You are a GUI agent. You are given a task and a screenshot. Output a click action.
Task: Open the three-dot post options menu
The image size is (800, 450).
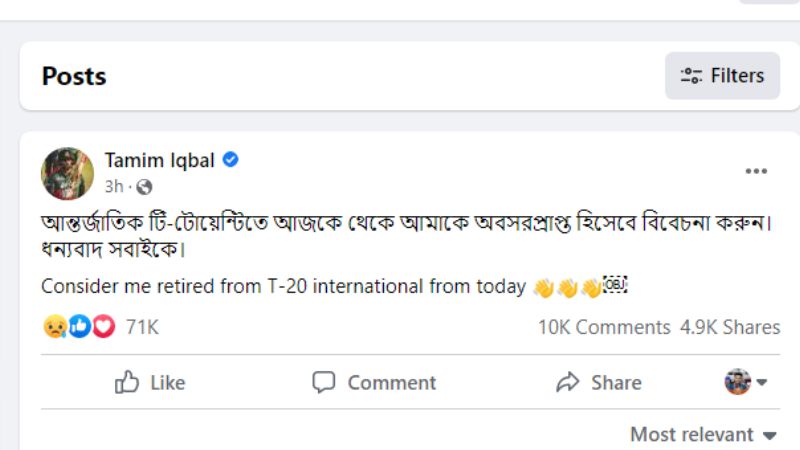pos(756,172)
